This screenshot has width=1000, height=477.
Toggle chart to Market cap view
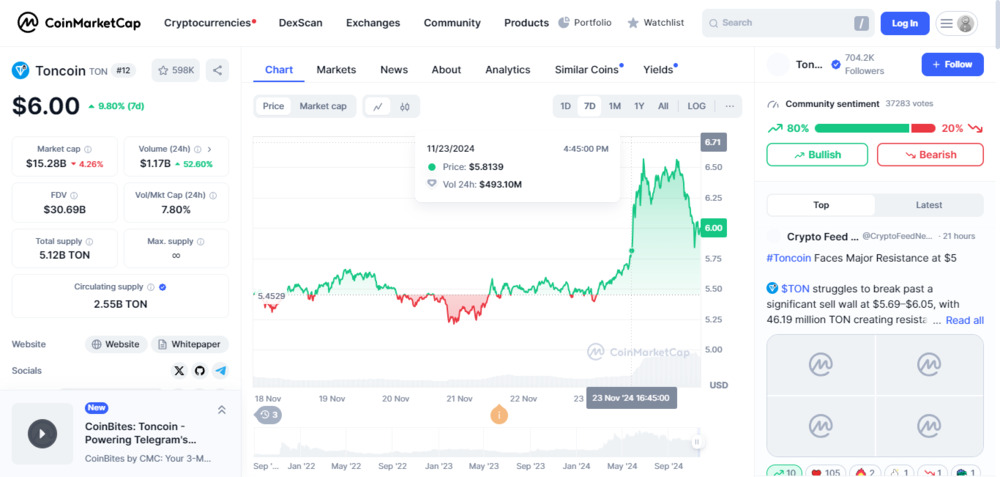tap(323, 106)
